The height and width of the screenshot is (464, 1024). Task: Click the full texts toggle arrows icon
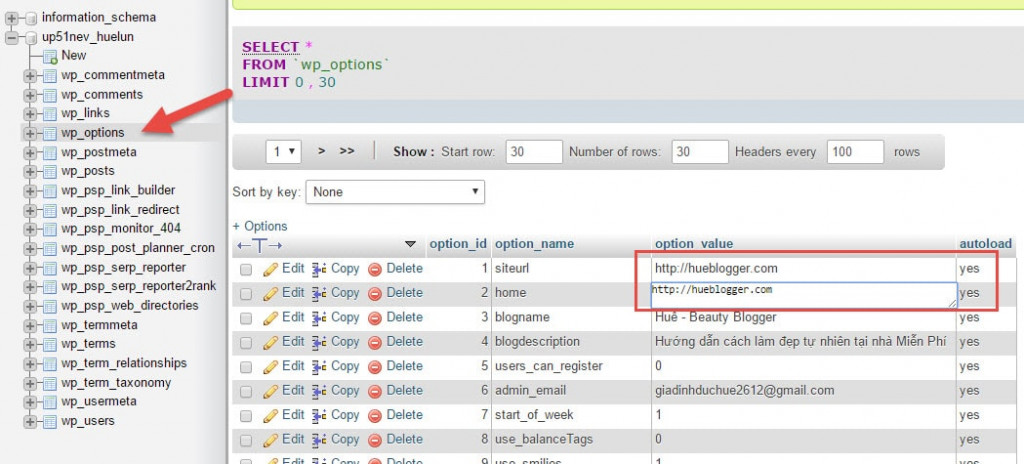[259, 245]
